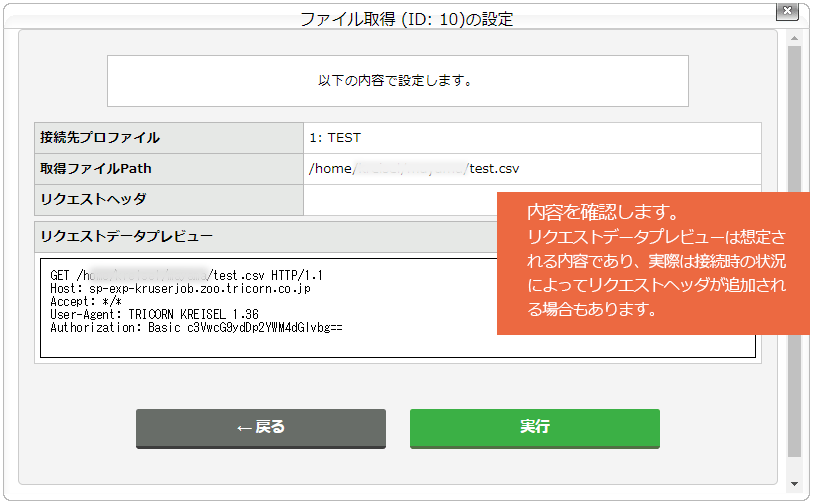Click the dialog title ファイル取得 (ID: 10)の設定

406,19
